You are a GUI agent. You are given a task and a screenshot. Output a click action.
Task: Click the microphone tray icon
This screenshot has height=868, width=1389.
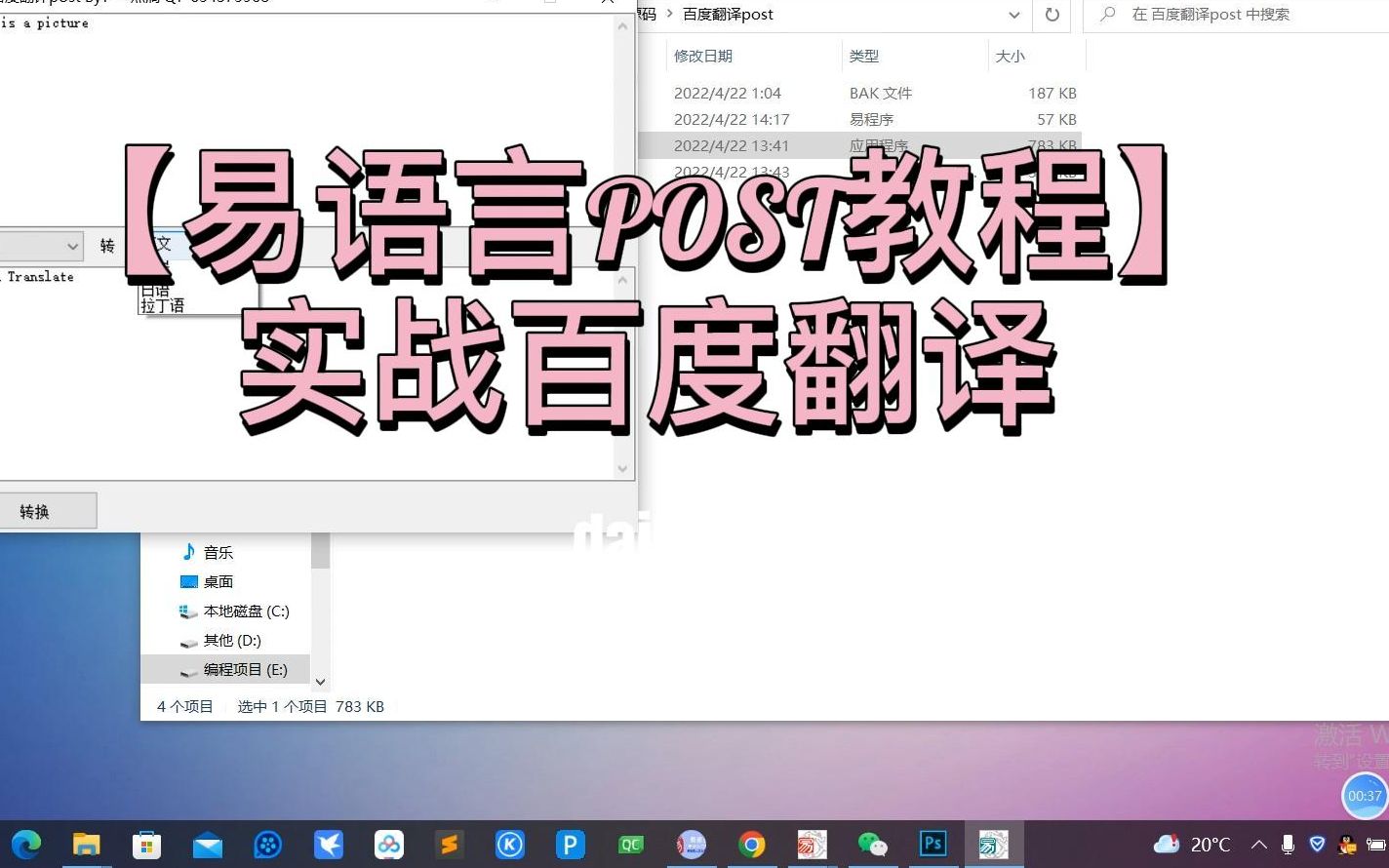(x=1288, y=845)
